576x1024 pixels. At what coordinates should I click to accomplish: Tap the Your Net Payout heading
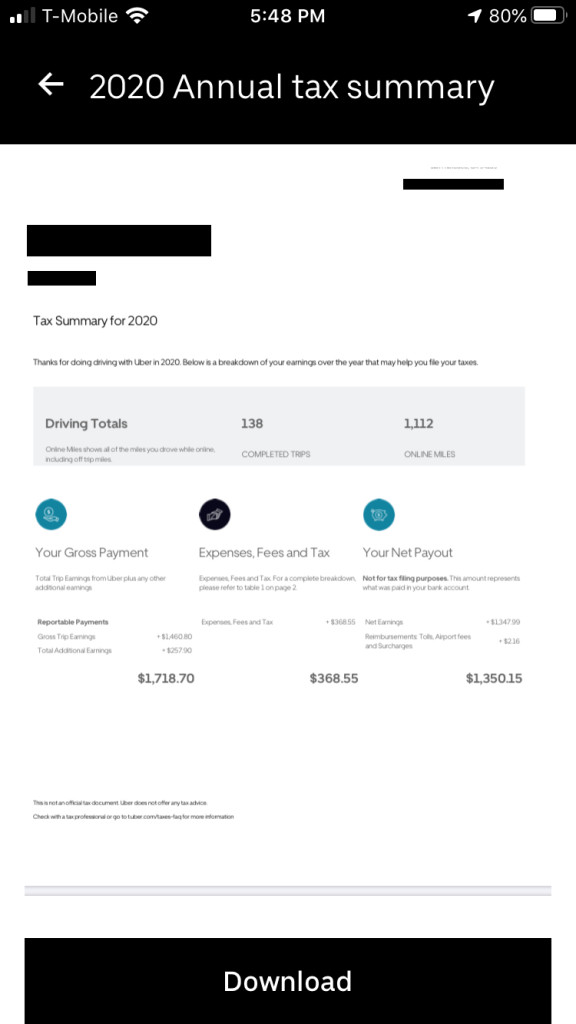point(408,552)
